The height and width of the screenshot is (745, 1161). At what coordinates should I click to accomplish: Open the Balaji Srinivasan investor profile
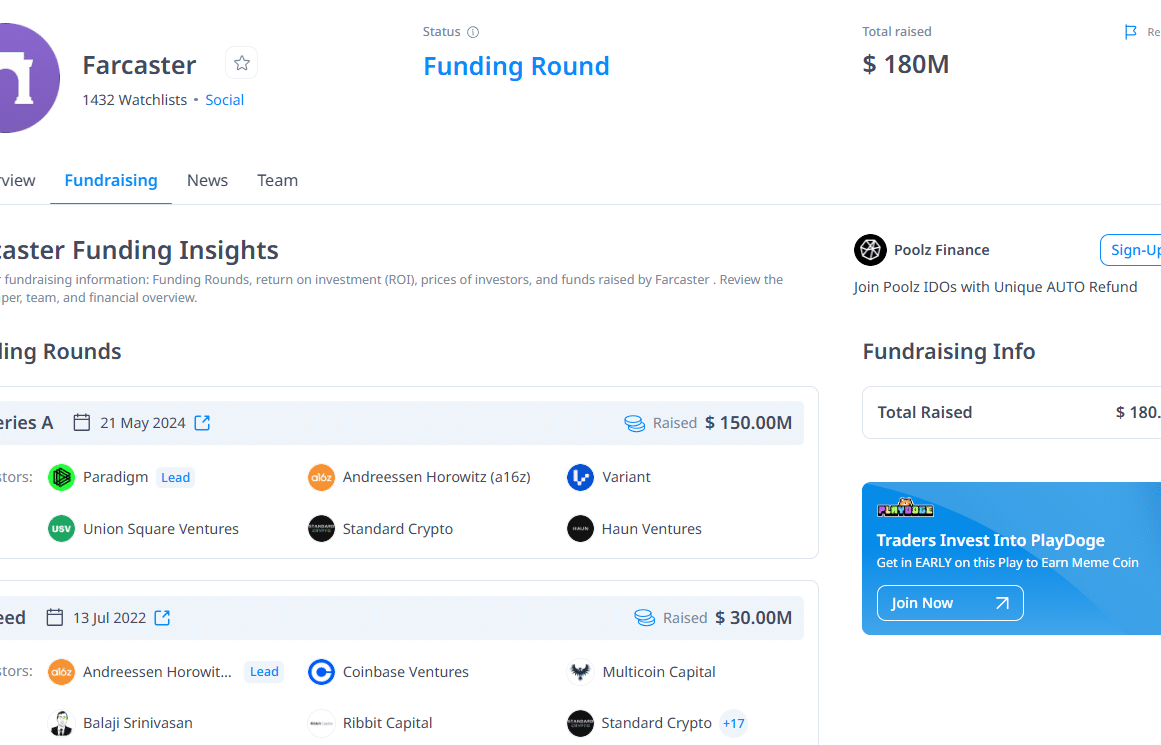point(137,723)
